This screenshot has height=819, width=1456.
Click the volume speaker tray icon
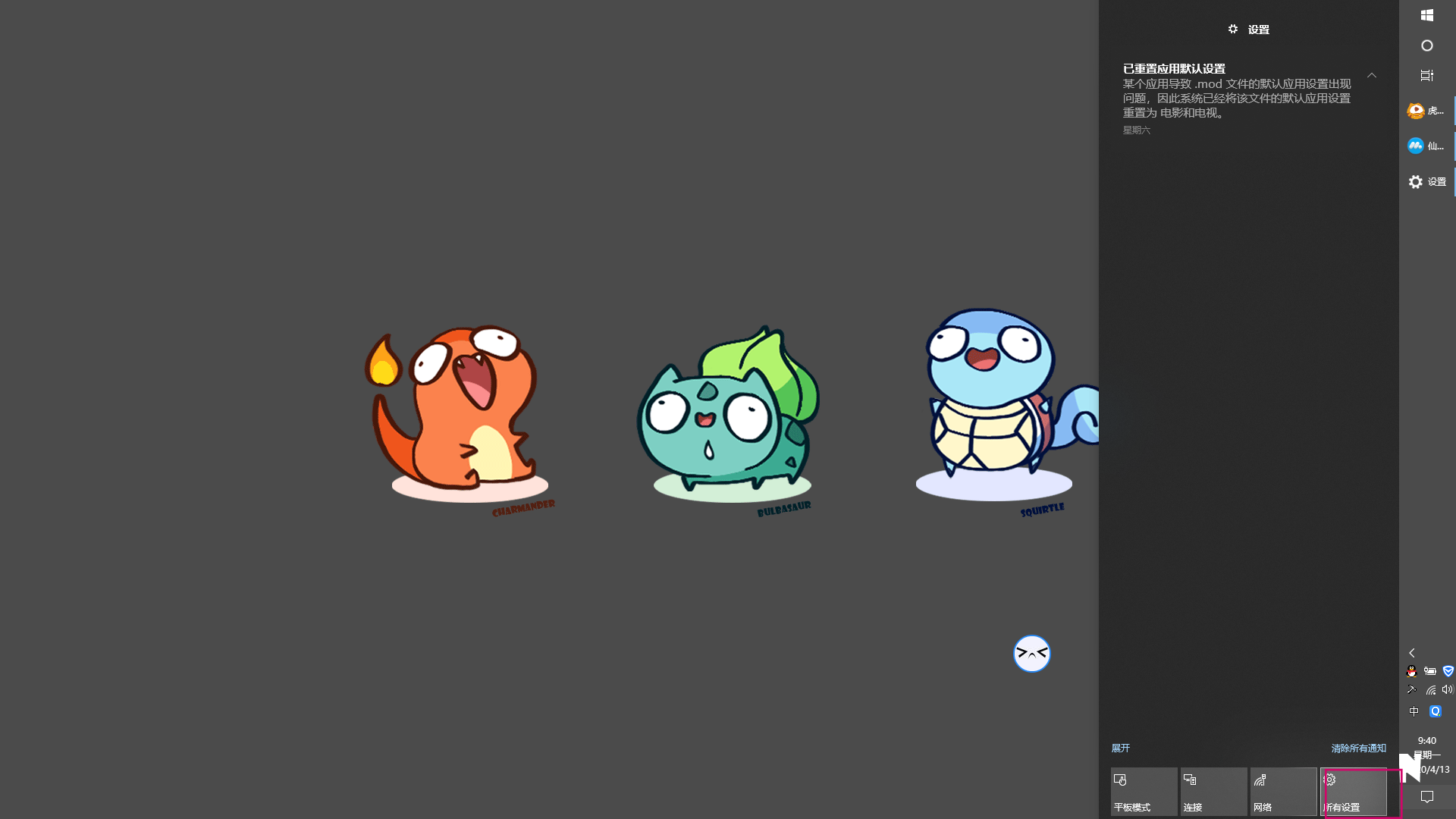(x=1447, y=690)
